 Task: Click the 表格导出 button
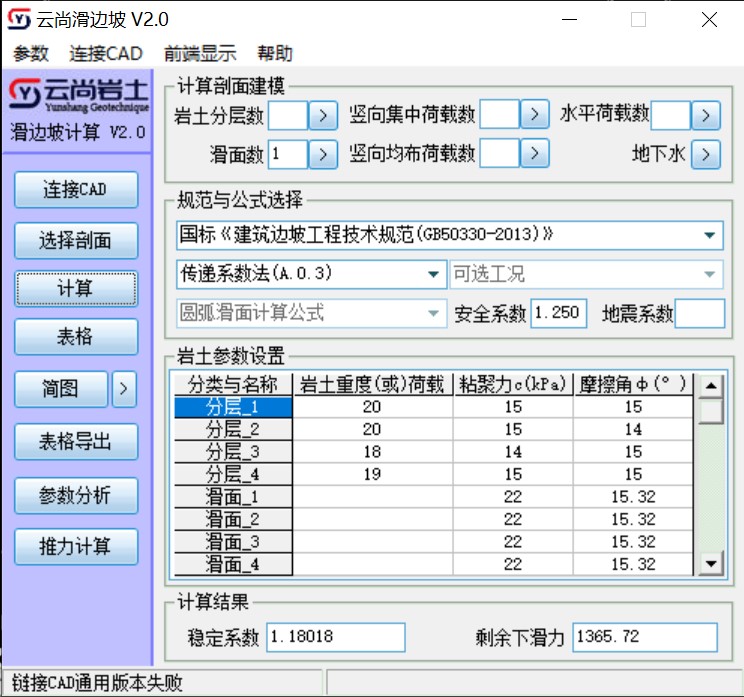click(x=76, y=442)
